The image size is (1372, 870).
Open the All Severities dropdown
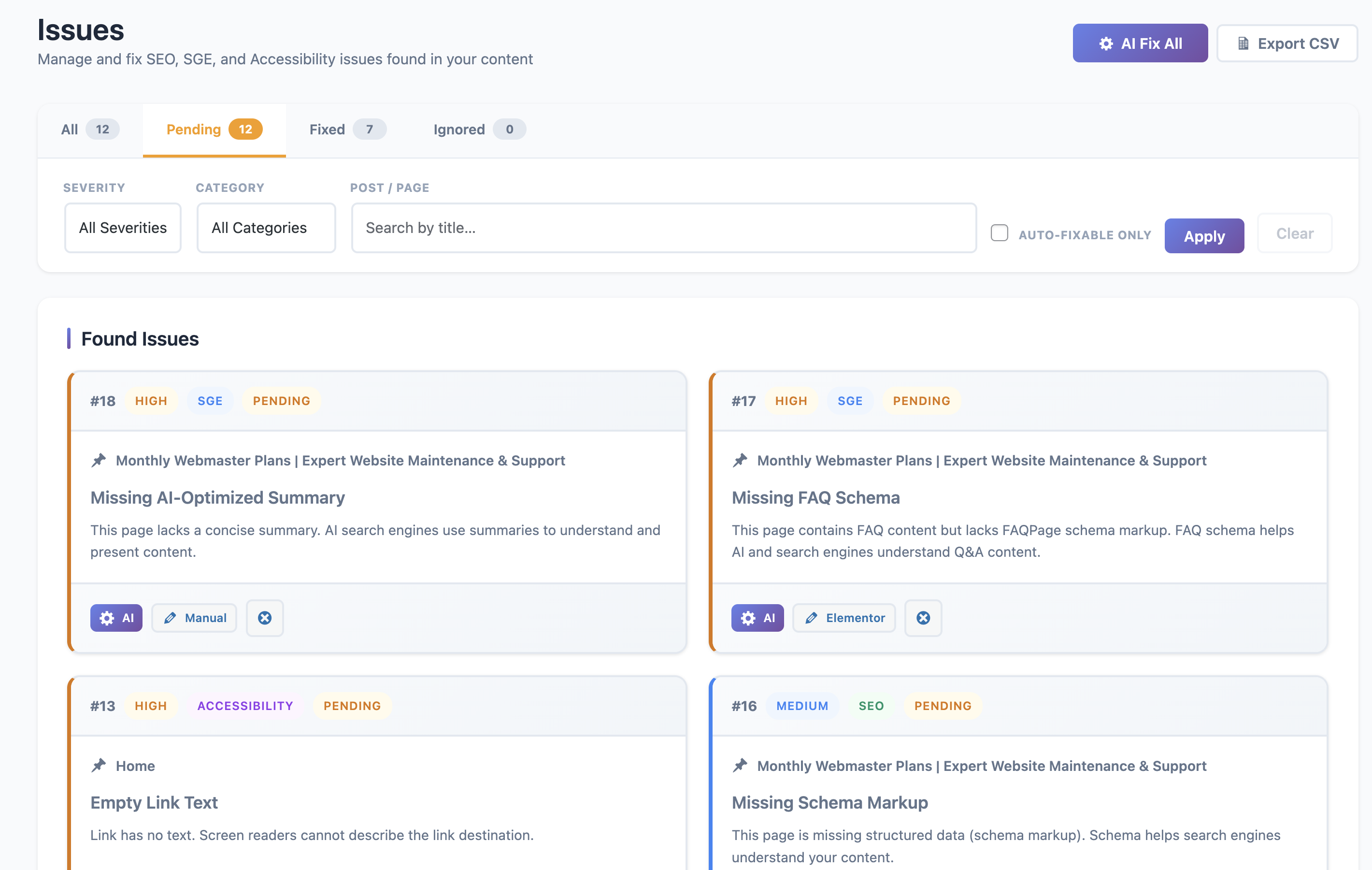point(123,228)
